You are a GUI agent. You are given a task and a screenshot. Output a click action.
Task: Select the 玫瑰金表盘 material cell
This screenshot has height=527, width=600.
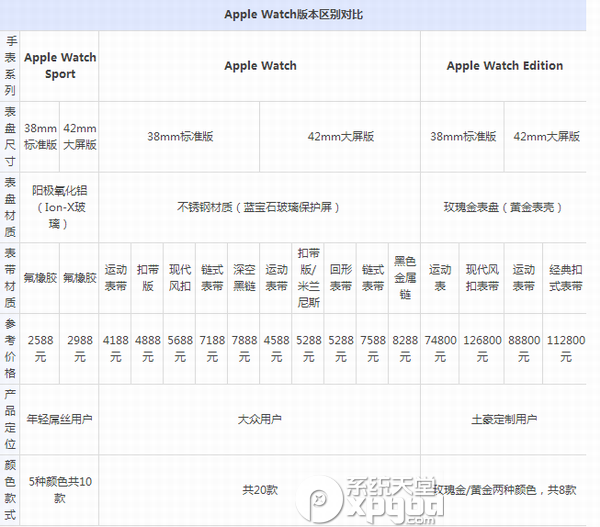504,207
